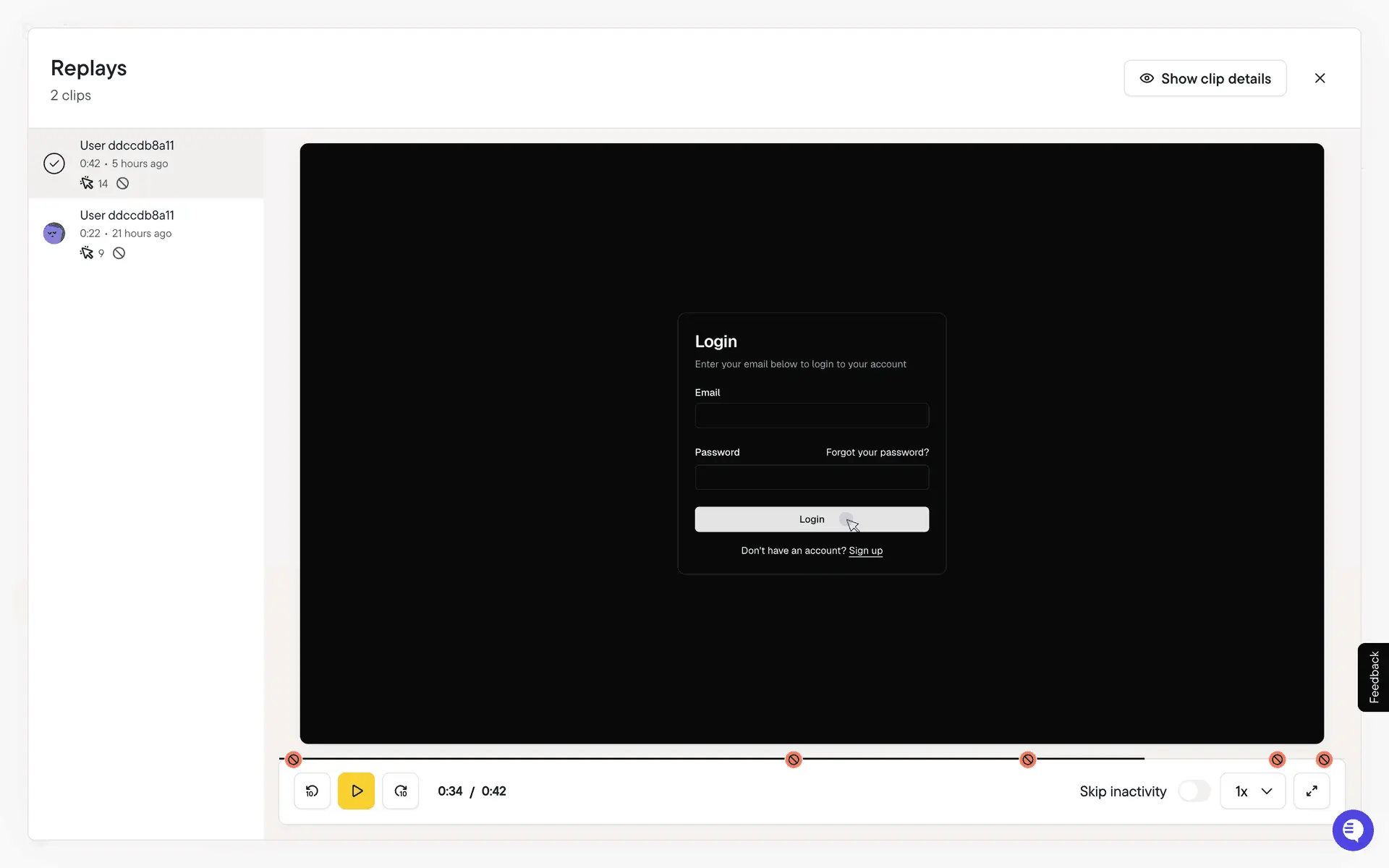
Task: Jump to the last timeline event marker
Action: coord(1324,759)
